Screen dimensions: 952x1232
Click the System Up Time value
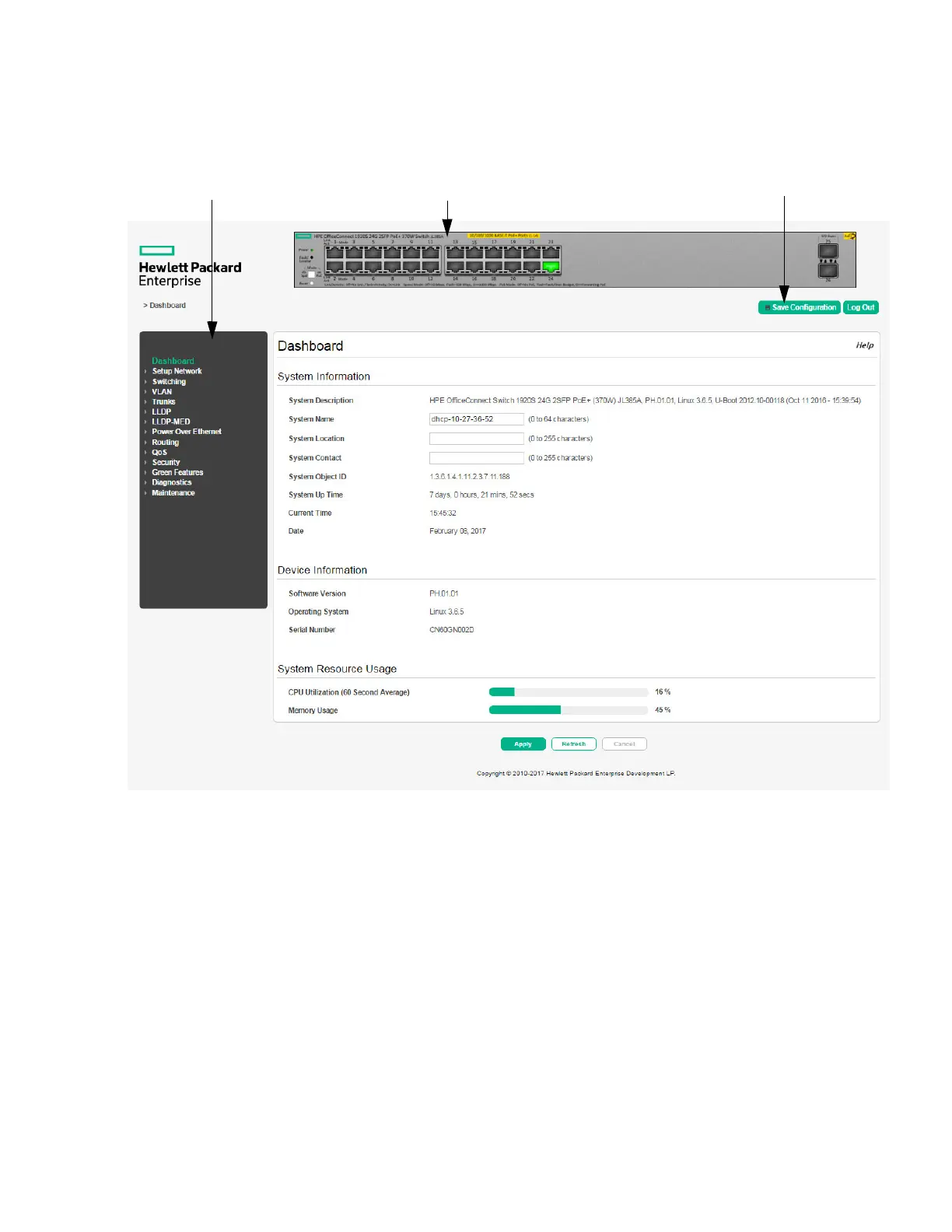(482, 495)
